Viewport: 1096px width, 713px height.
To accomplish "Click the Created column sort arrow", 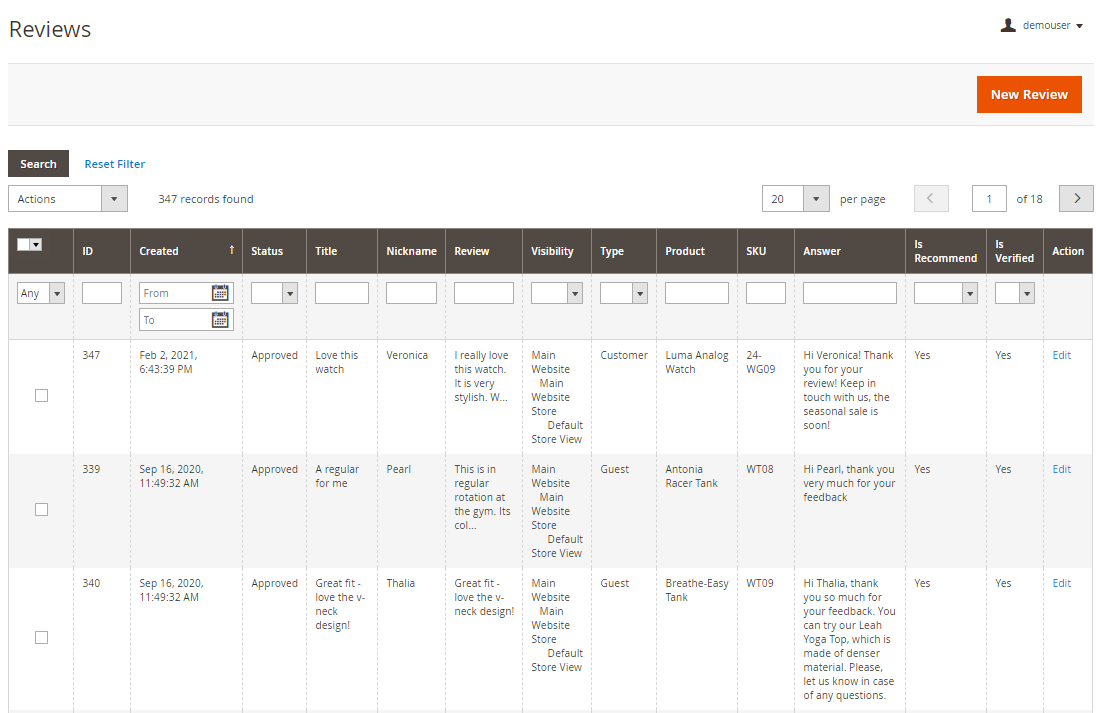I will click(232, 251).
